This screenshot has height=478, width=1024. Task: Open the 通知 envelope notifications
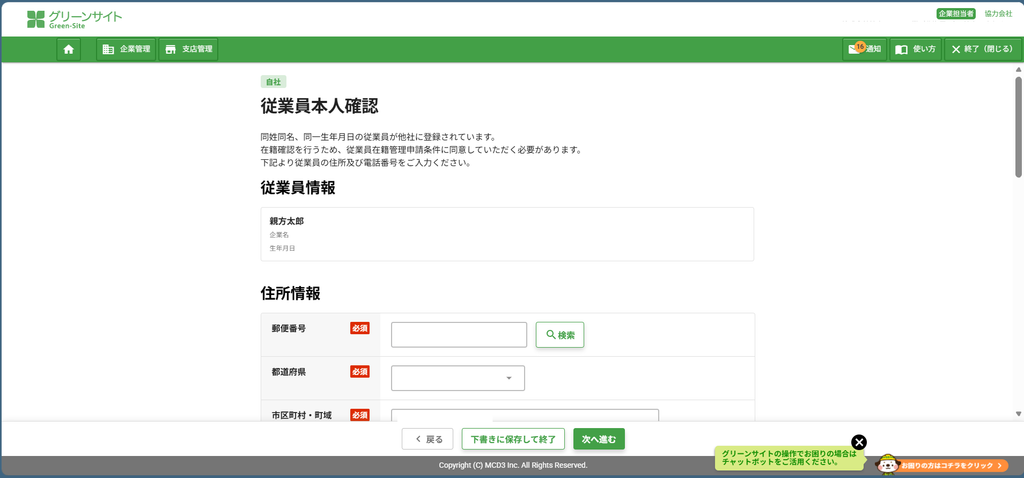pos(864,50)
